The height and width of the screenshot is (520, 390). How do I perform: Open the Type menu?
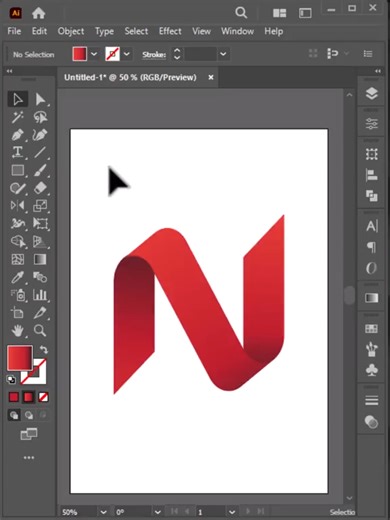104,31
